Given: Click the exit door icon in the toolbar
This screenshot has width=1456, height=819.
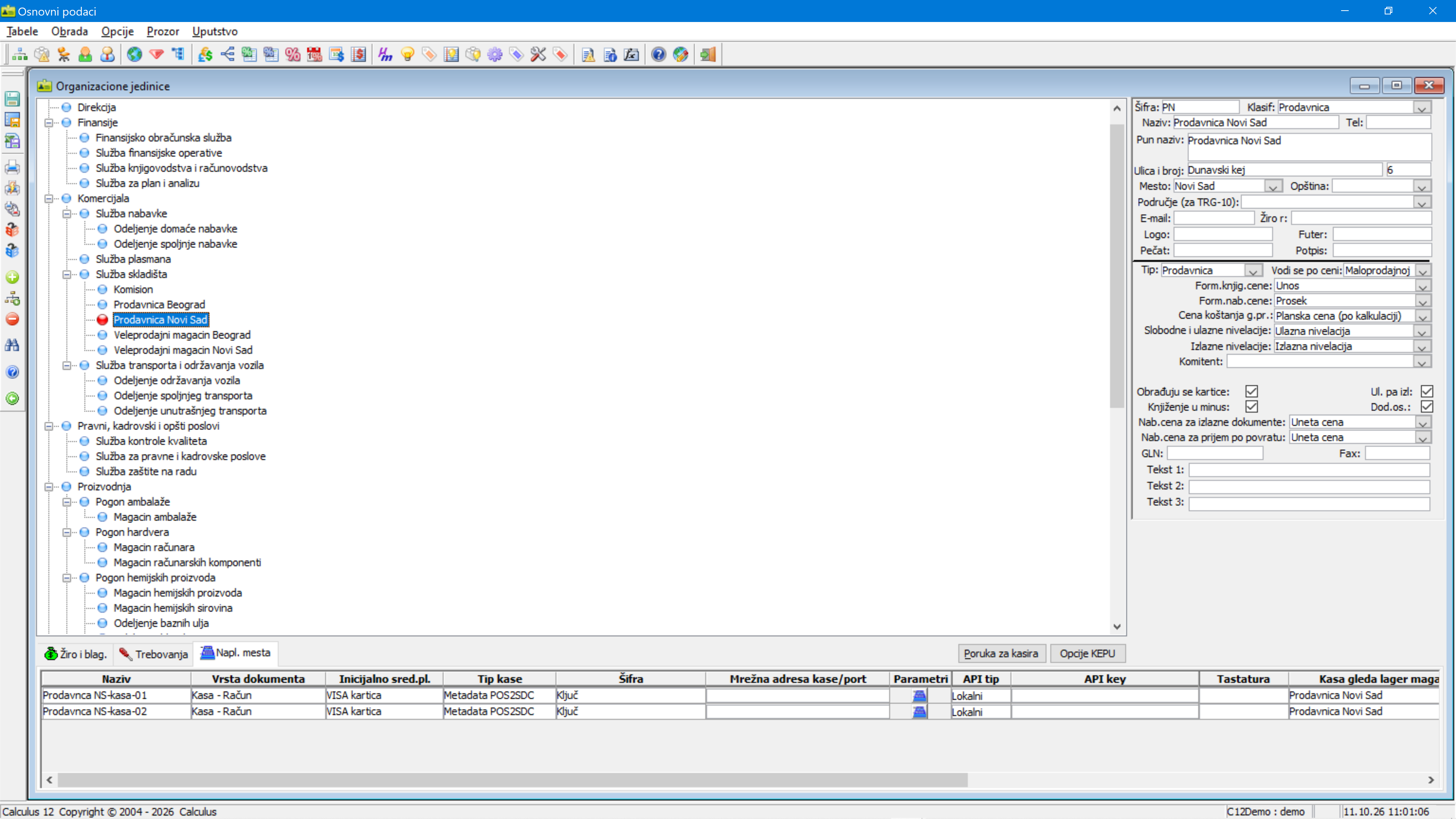Looking at the screenshot, I should coord(708,54).
